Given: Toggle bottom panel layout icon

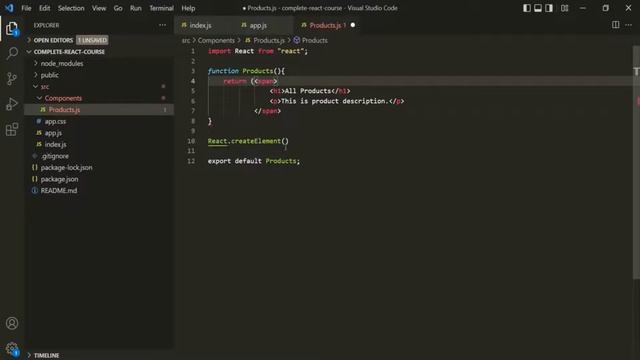Looking at the screenshot, I should [538, 8].
